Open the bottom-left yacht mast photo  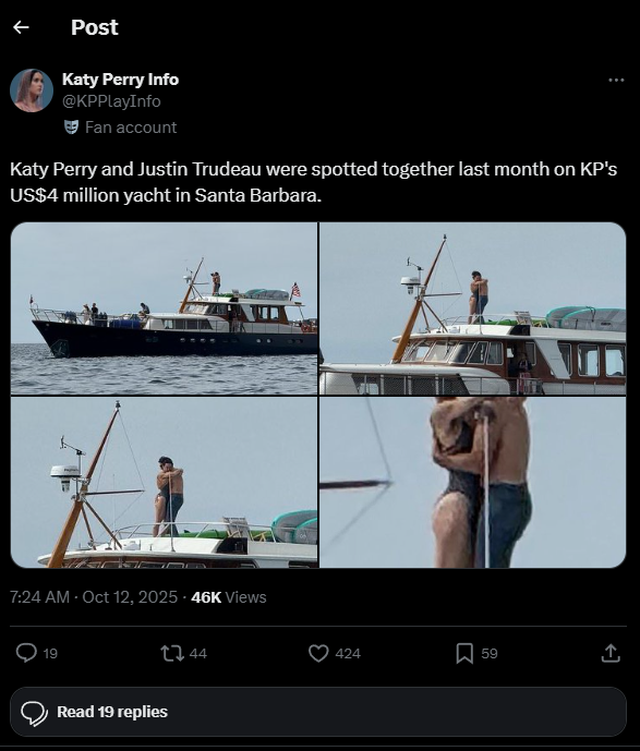coord(164,483)
